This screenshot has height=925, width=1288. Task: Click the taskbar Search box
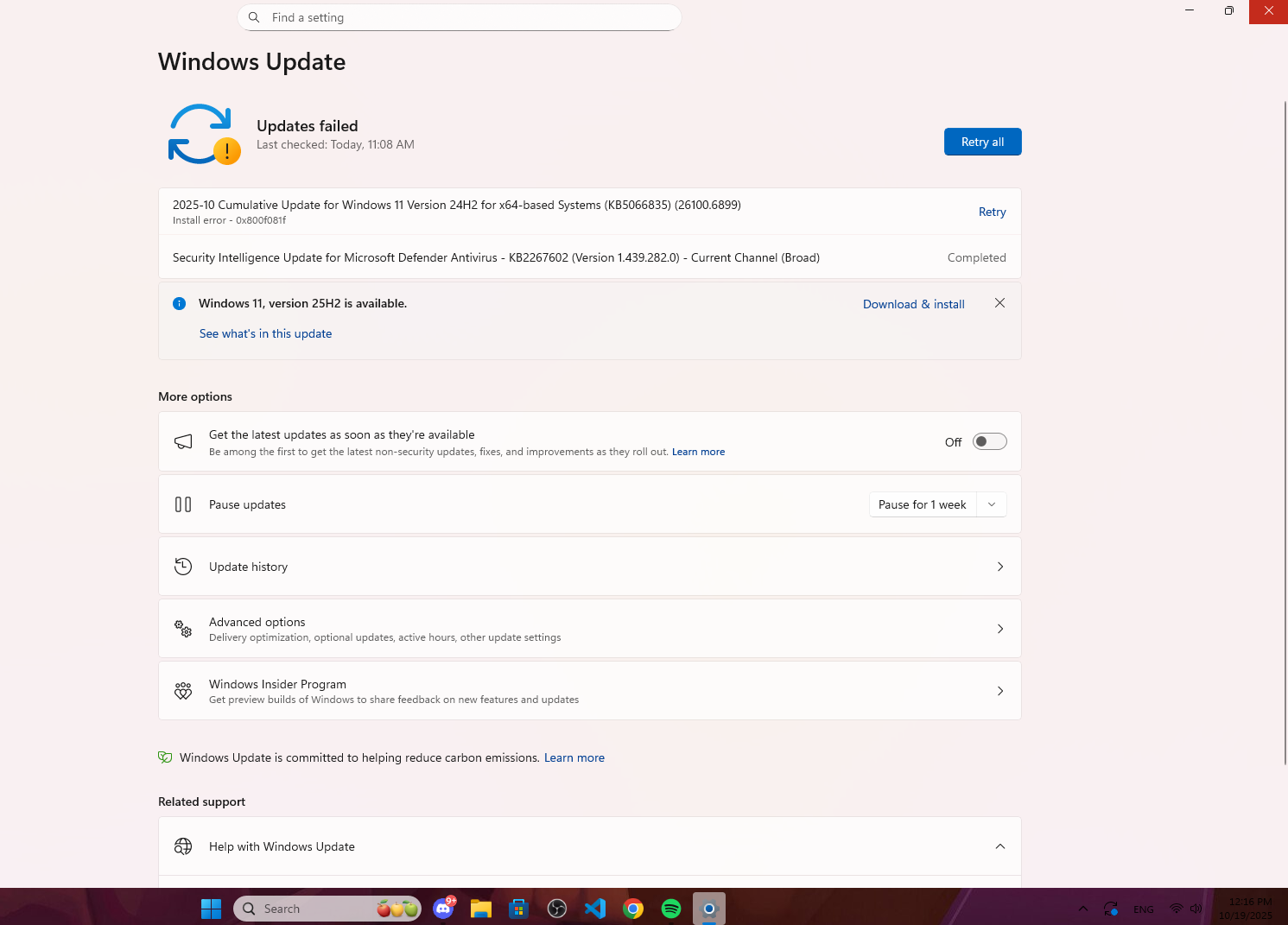[x=327, y=909]
